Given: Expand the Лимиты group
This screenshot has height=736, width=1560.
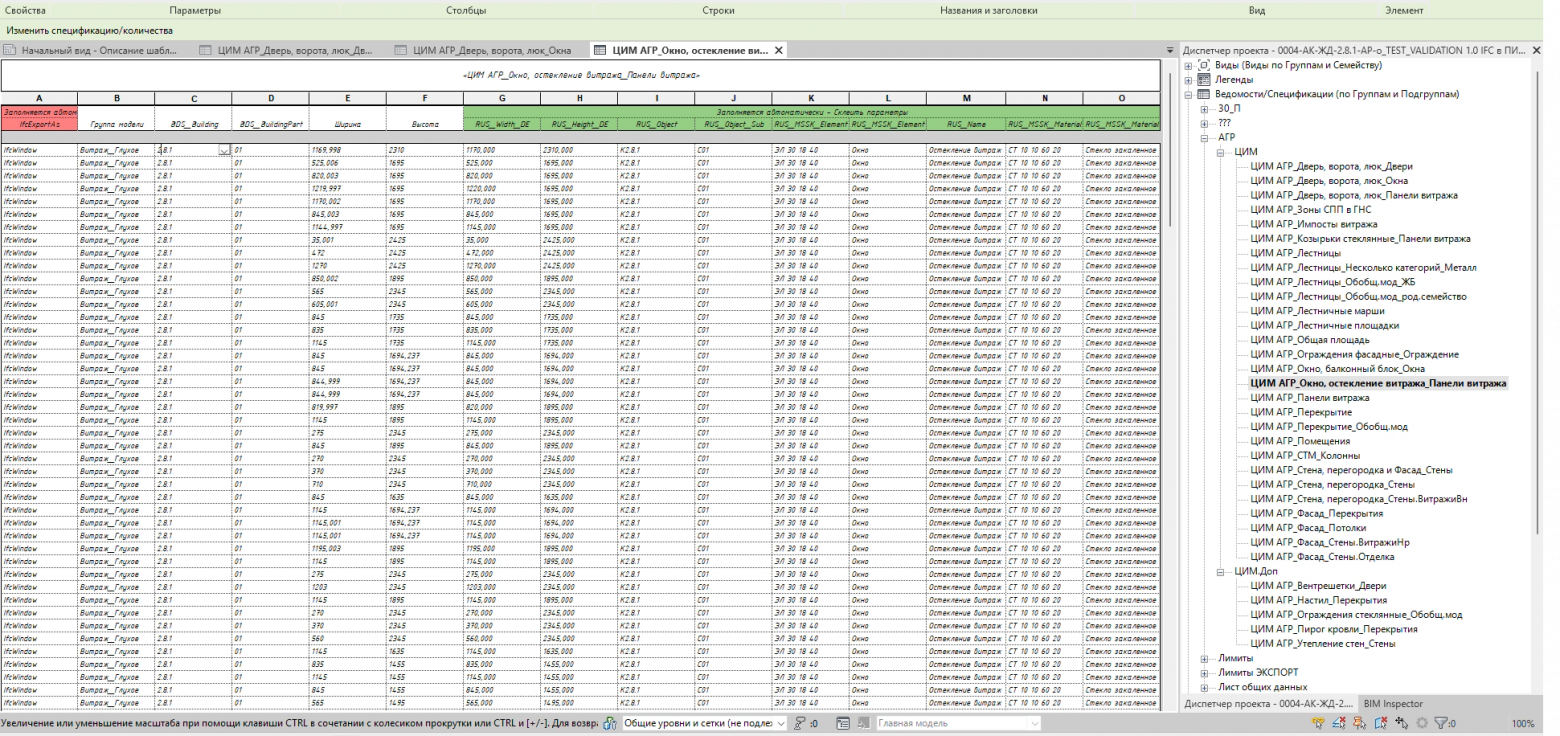Looking at the screenshot, I should pos(1205,658).
